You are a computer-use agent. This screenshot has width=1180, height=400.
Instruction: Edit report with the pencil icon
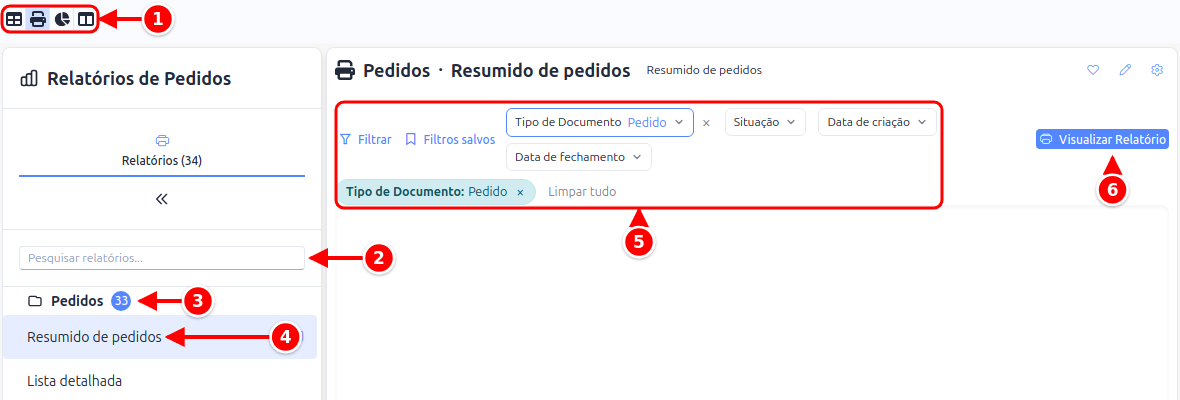click(1125, 70)
